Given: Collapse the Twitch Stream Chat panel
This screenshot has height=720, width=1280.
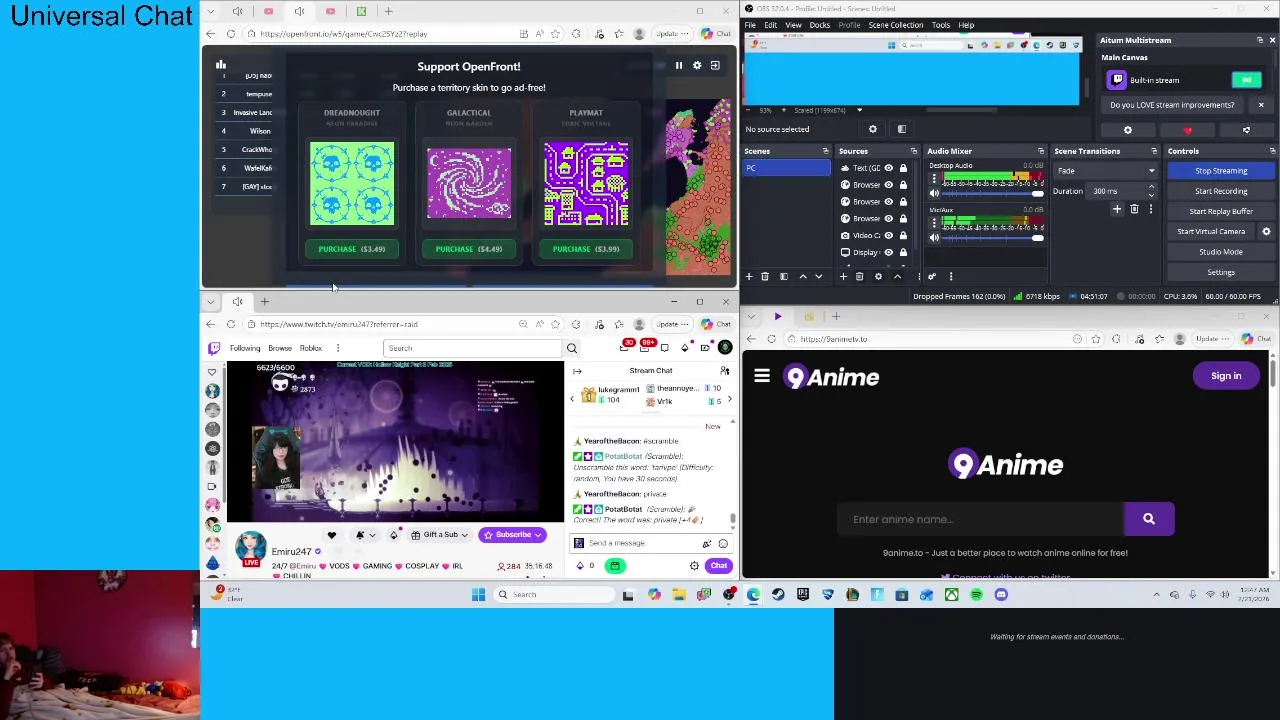Looking at the screenshot, I should (578, 371).
